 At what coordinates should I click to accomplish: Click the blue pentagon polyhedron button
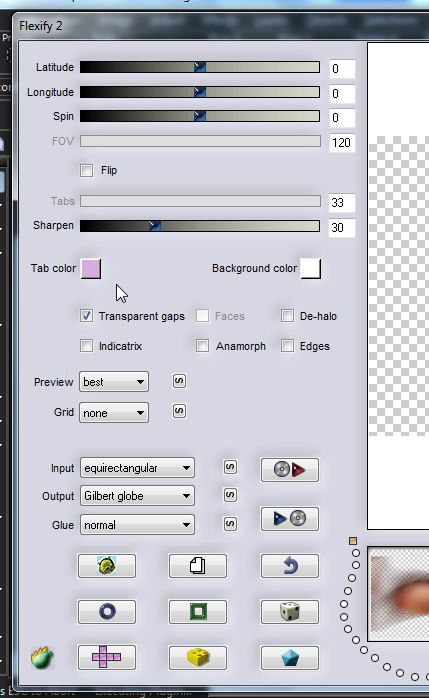[290, 657]
